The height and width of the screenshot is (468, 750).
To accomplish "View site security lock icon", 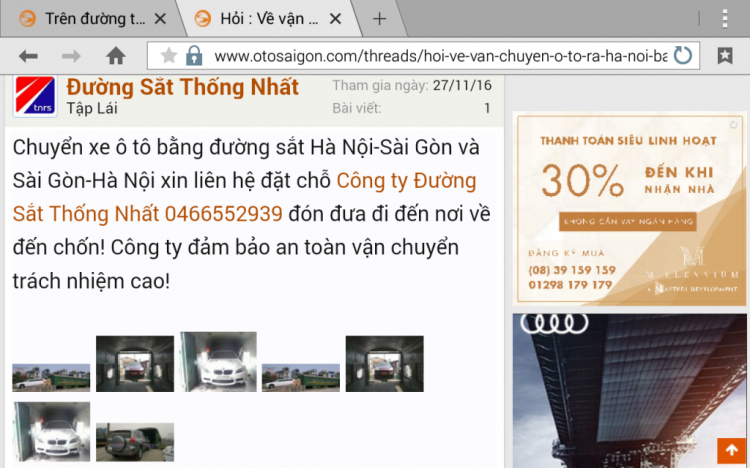I will click(x=194, y=56).
